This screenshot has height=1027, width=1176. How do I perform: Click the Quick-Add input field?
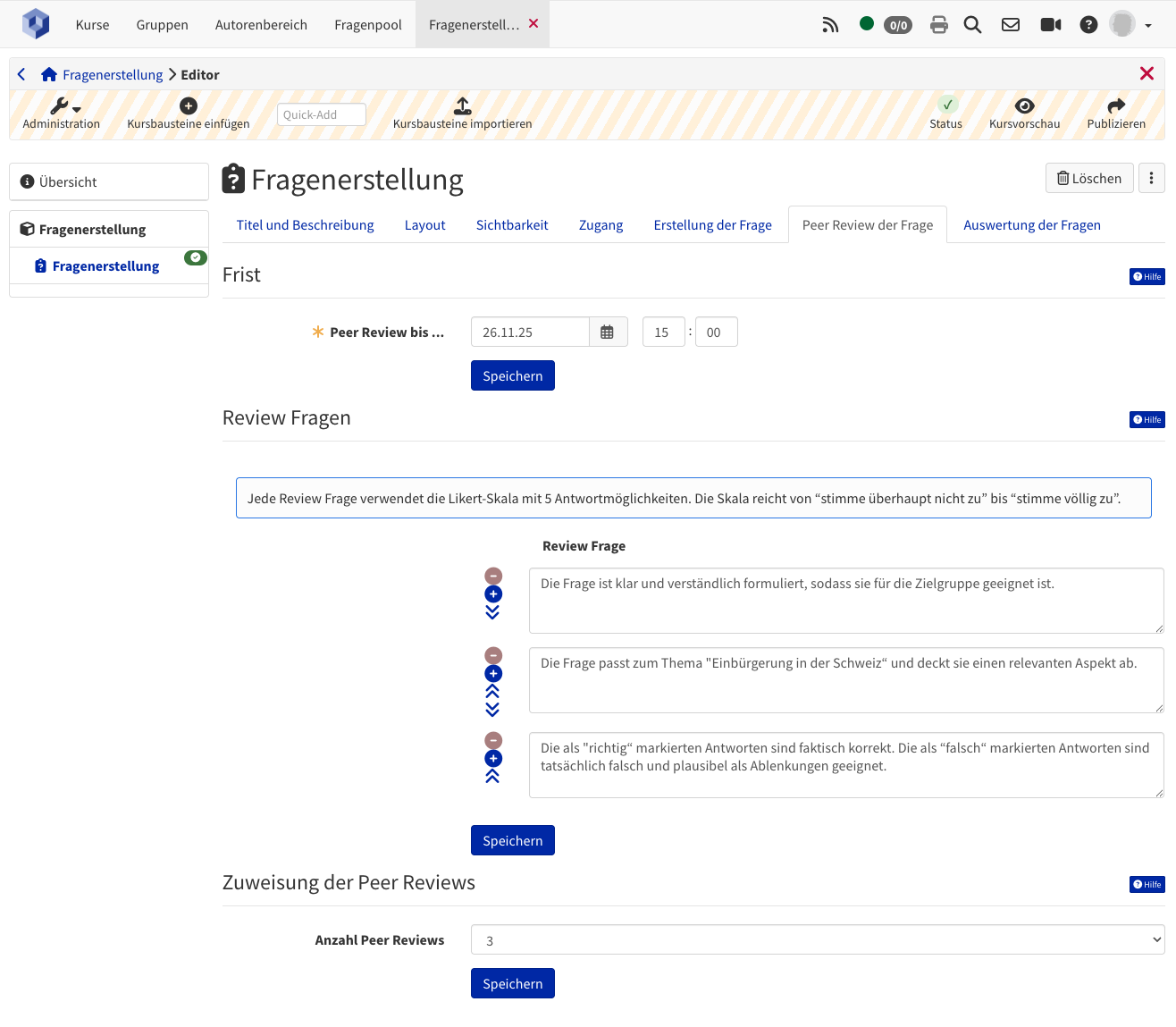coord(321,114)
